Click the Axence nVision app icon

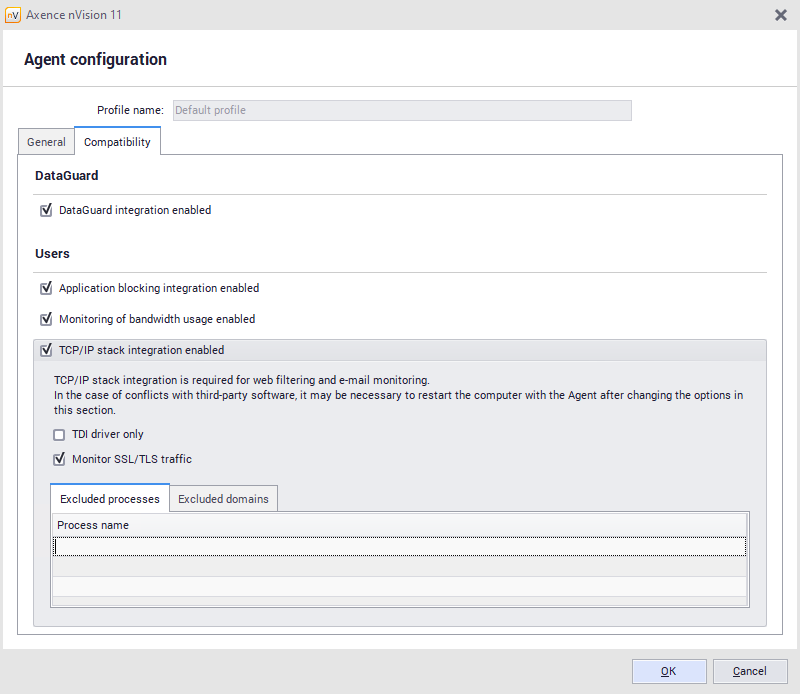[13, 15]
